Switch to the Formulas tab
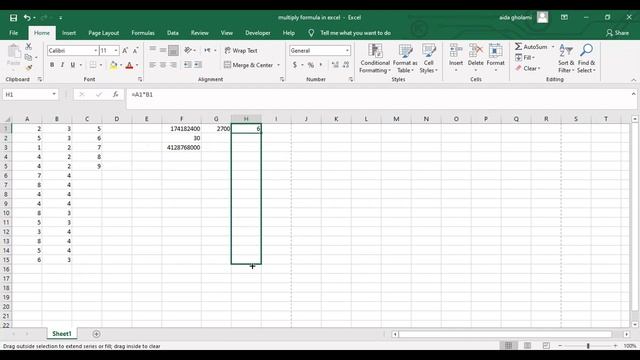Viewport: 640px width, 360px height. 143,33
